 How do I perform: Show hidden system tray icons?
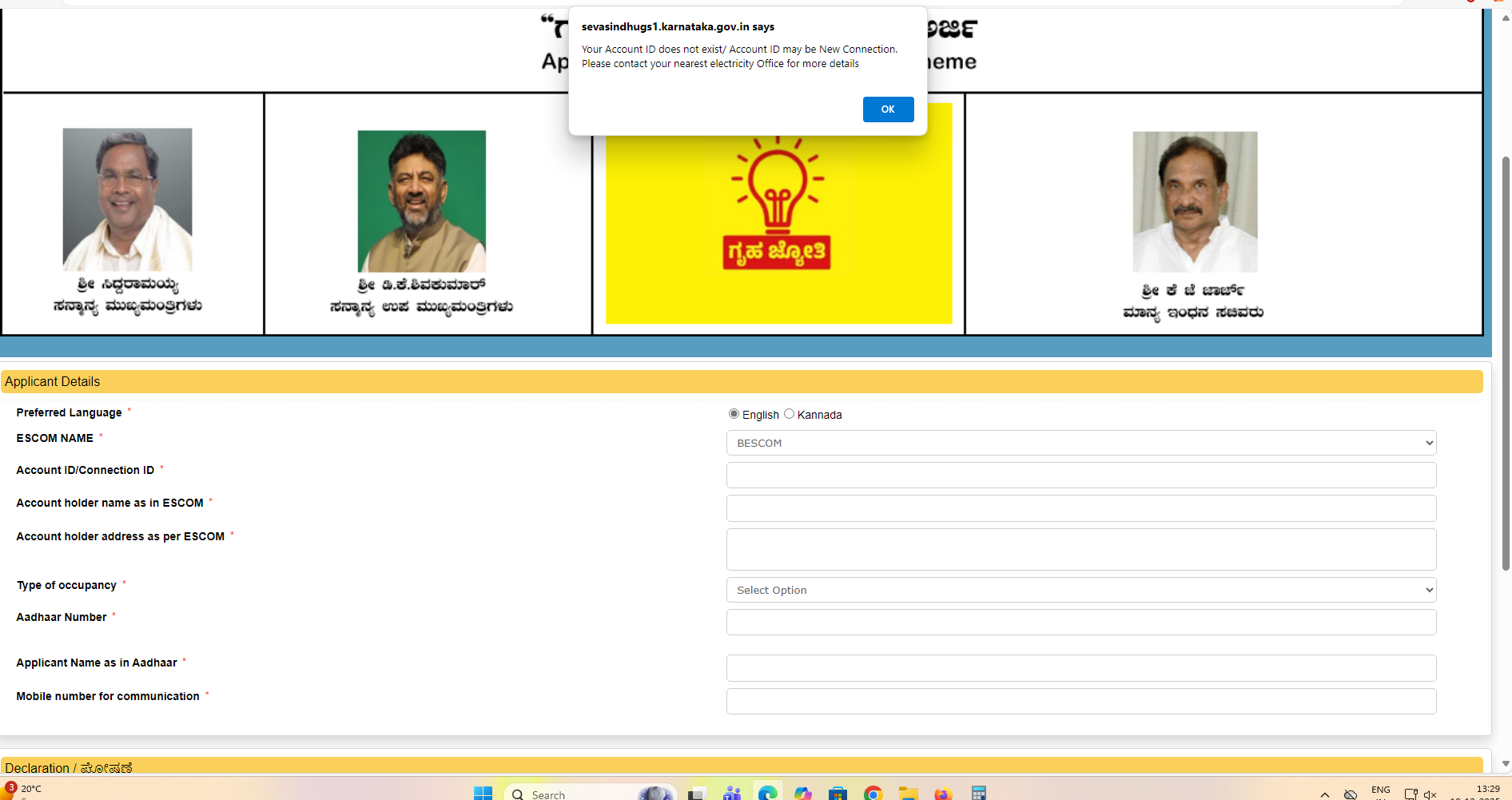click(1324, 794)
